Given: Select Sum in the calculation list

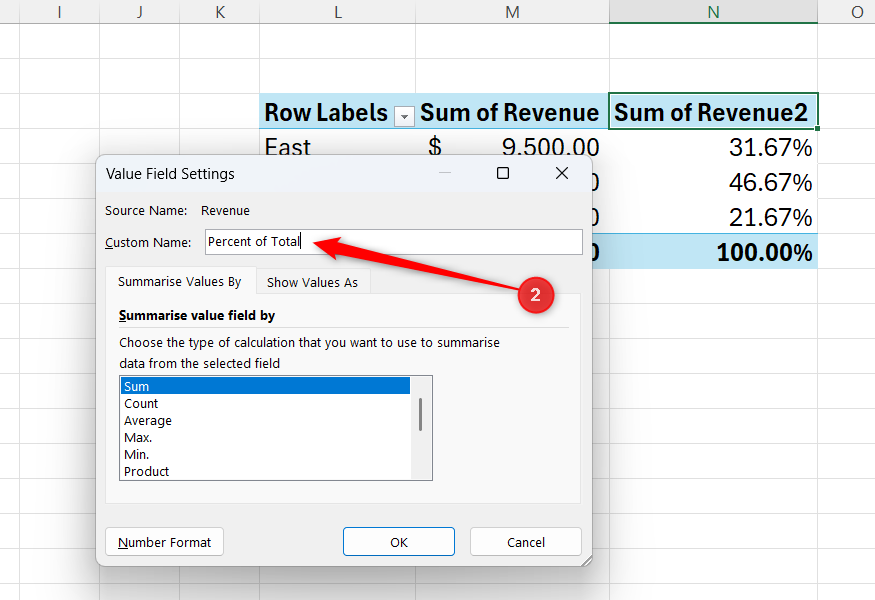Looking at the screenshot, I should click(x=265, y=386).
